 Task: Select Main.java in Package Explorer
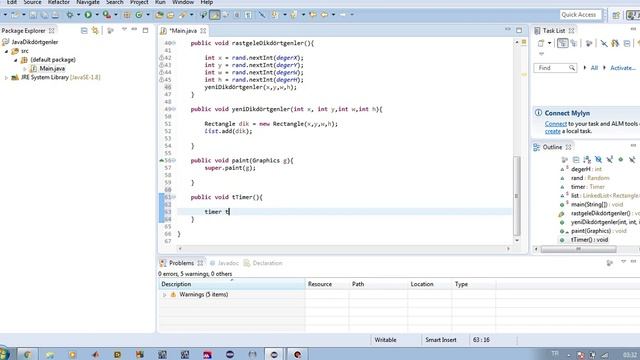pos(52,69)
